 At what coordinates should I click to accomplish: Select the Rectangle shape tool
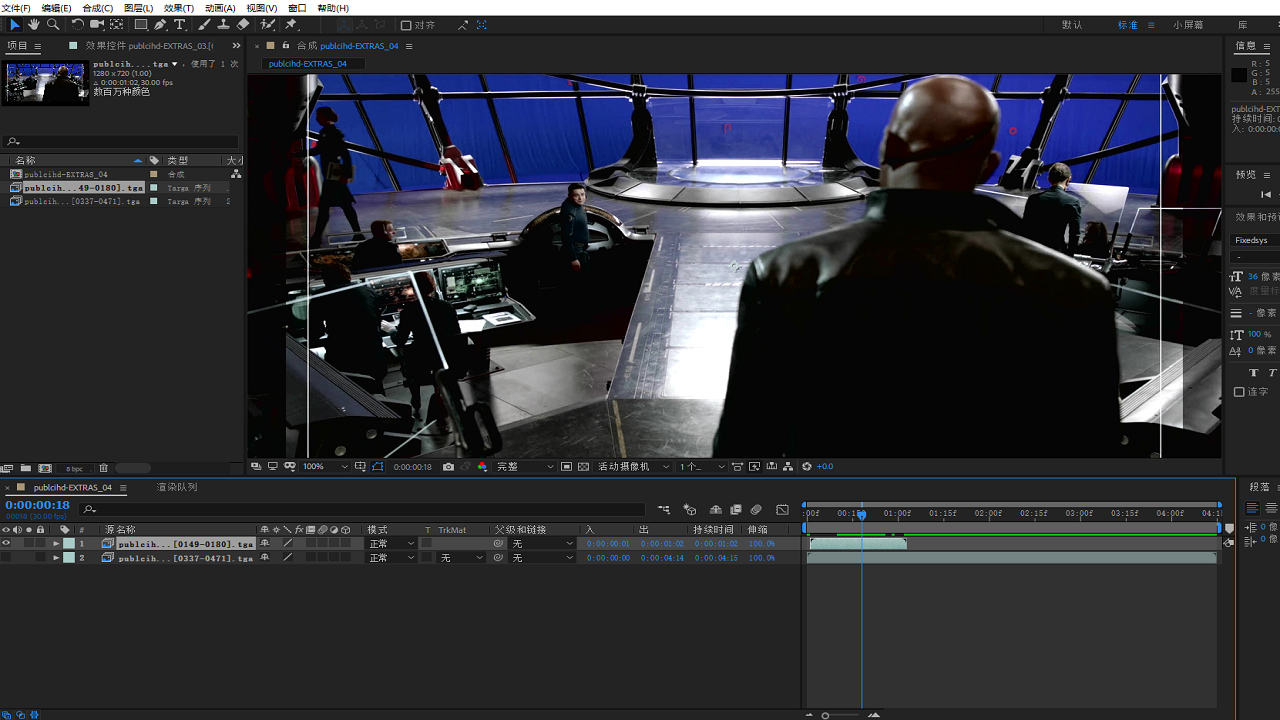(141, 24)
